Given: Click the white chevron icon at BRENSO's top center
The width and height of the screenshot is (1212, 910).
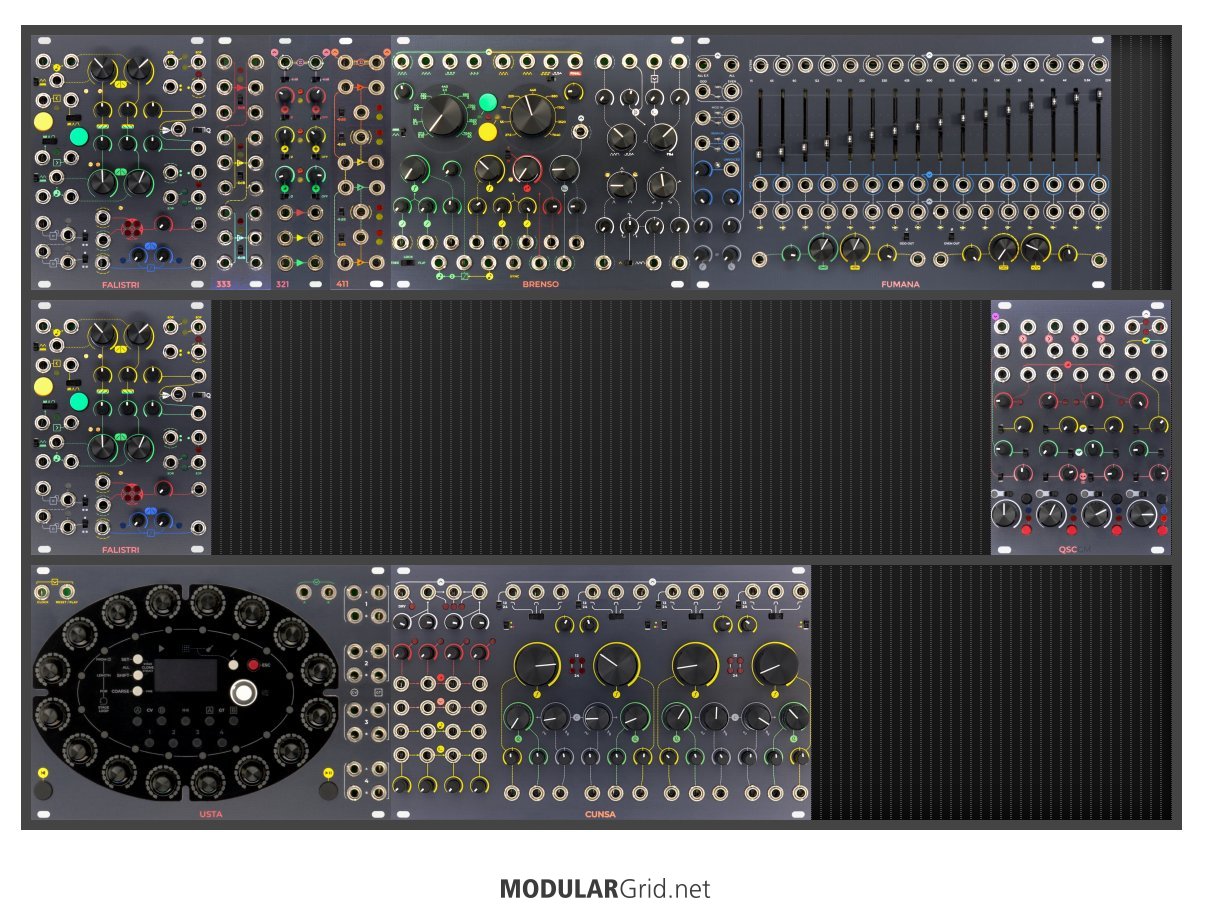Looking at the screenshot, I should click(489, 51).
